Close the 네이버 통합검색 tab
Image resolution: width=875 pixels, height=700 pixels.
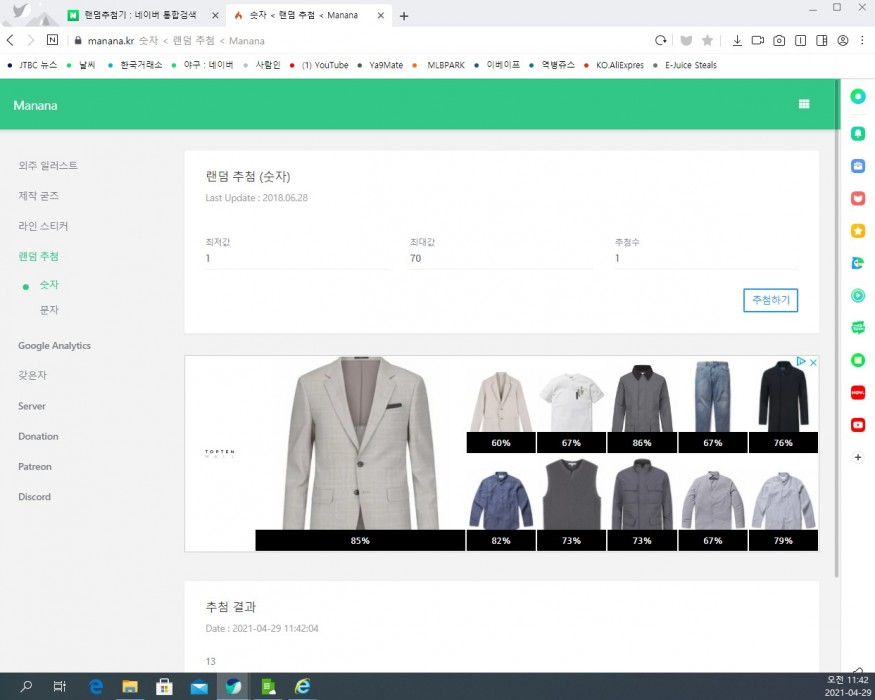tap(215, 16)
